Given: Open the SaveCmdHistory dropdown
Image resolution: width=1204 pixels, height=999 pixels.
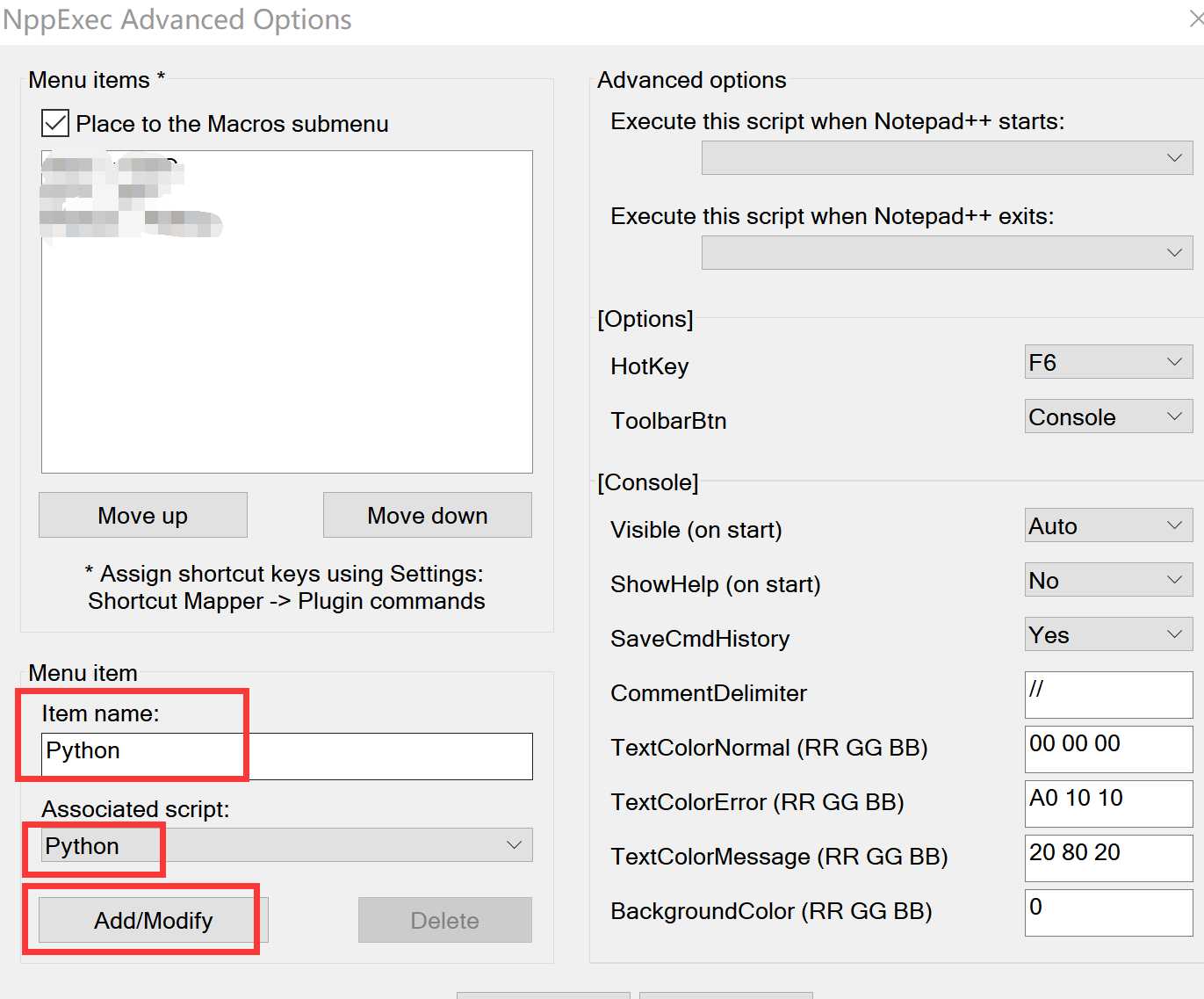Looking at the screenshot, I should tap(1107, 634).
